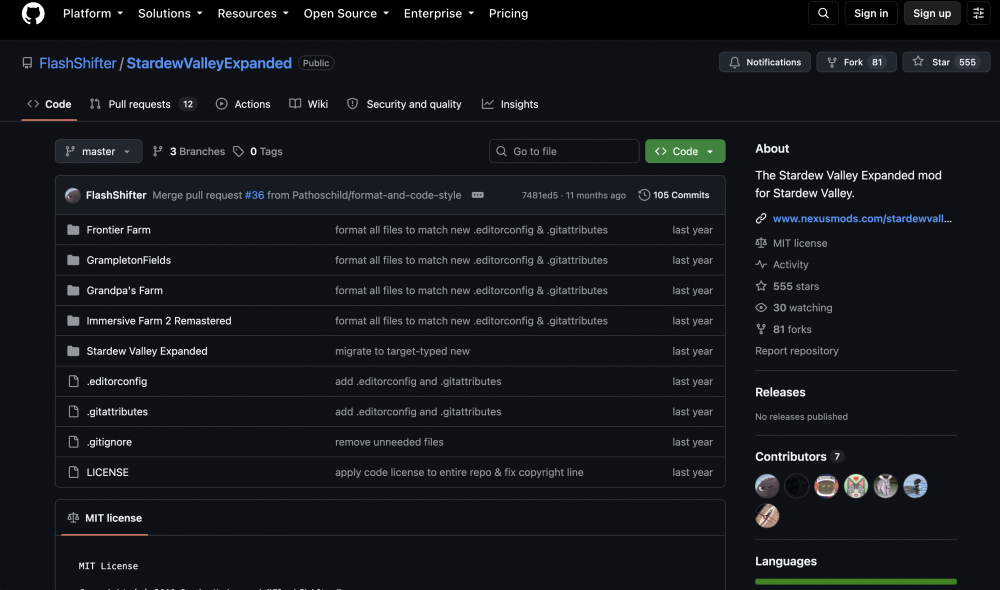Expand the hidden commit message ellipsis
The width and height of the screenshot is (1000, 590).
click(x=478, y=195)
